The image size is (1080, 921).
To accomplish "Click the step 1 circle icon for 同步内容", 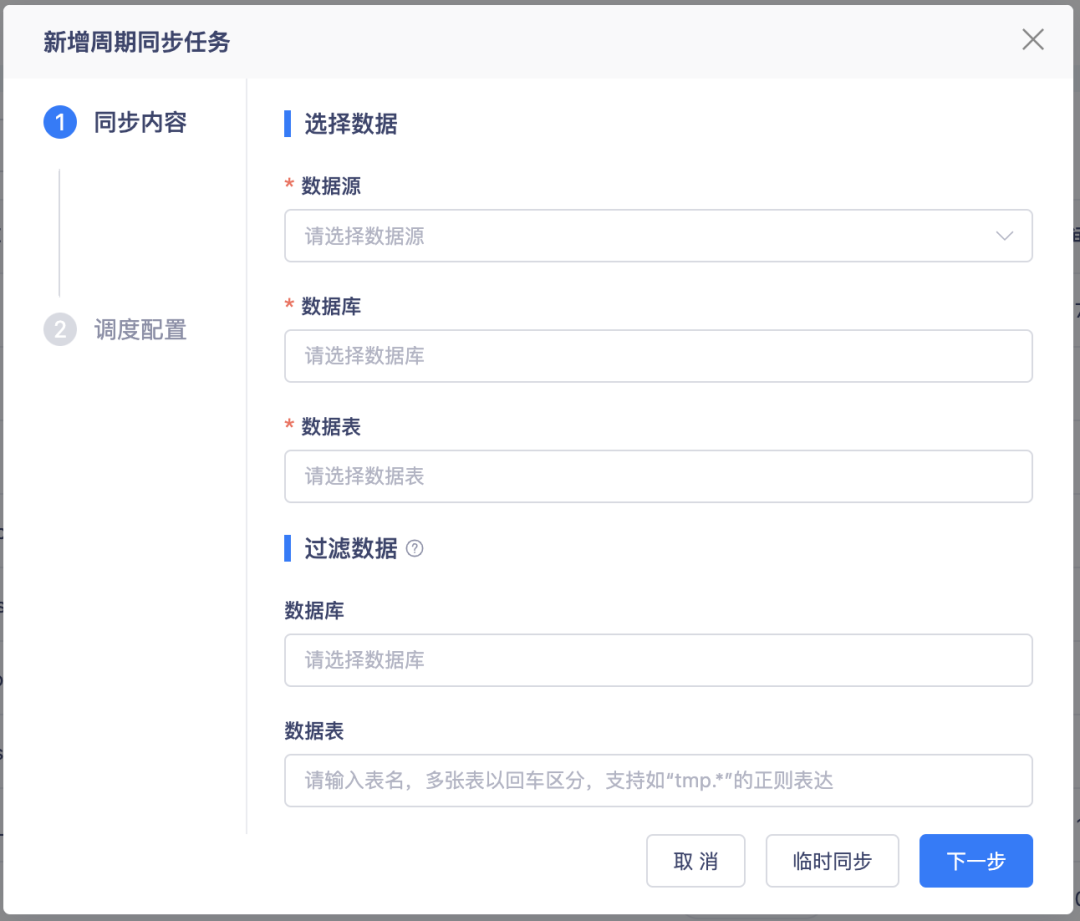I will 62,122.
